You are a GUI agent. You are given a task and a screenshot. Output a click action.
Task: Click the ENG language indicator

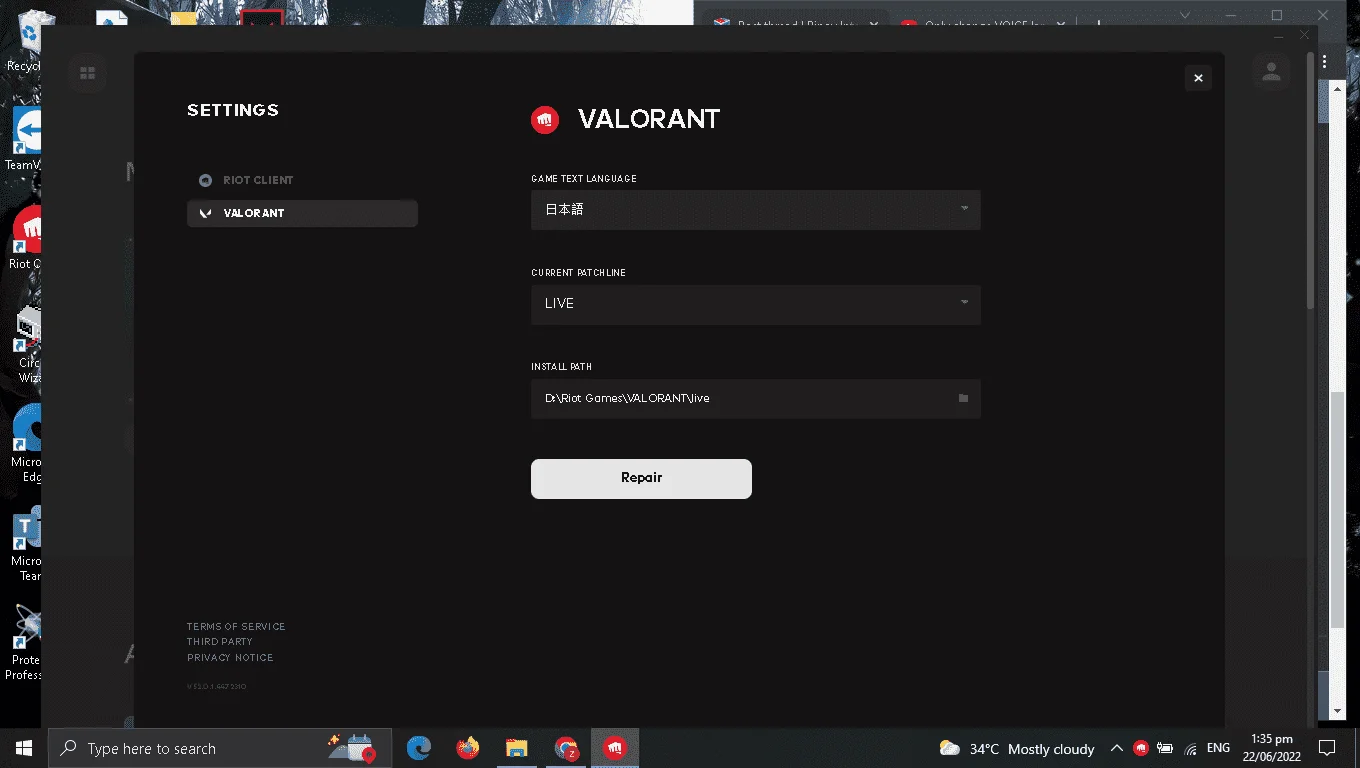point(1218,748)
